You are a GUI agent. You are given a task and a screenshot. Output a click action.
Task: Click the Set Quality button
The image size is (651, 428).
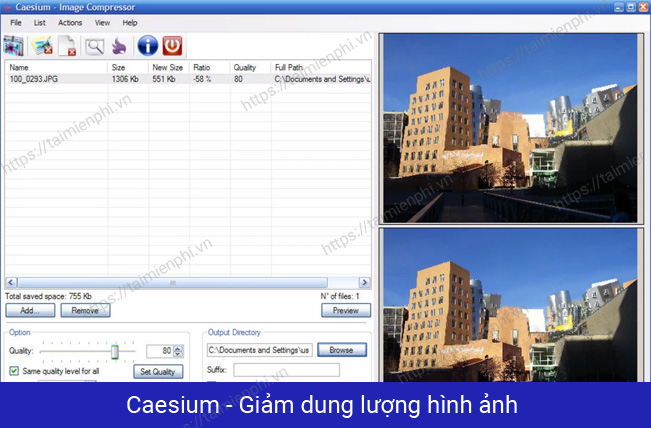[158, 372]
